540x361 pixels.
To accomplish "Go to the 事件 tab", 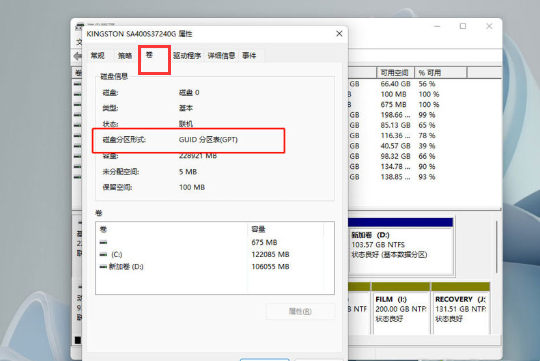I will coord(249,55).
